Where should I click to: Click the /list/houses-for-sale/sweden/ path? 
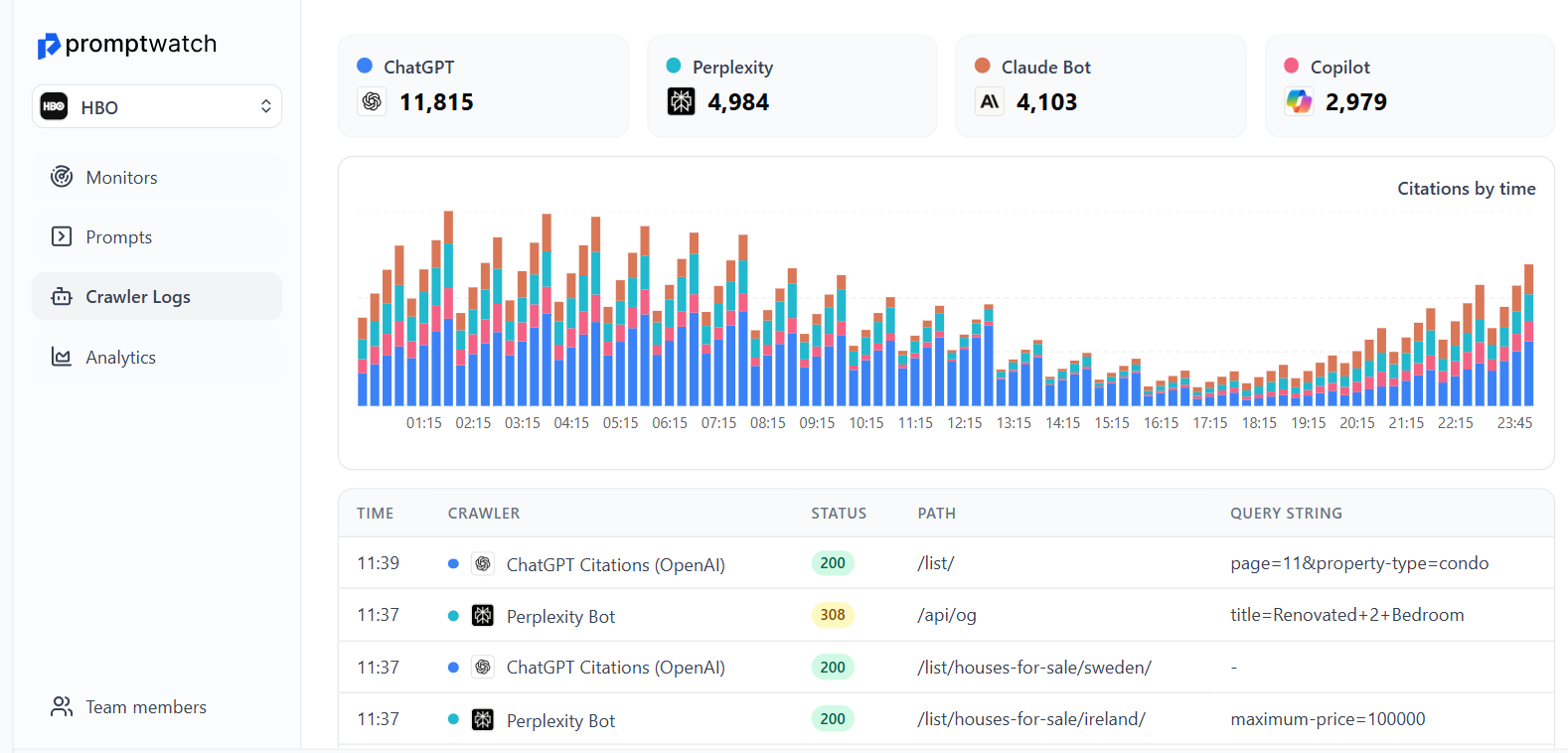point(1034,668)
